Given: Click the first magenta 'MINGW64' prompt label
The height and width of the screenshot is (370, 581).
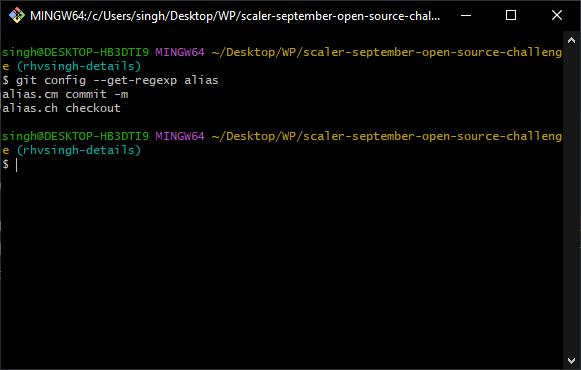Looking at the screenshot, I should (x=180, y=52).
